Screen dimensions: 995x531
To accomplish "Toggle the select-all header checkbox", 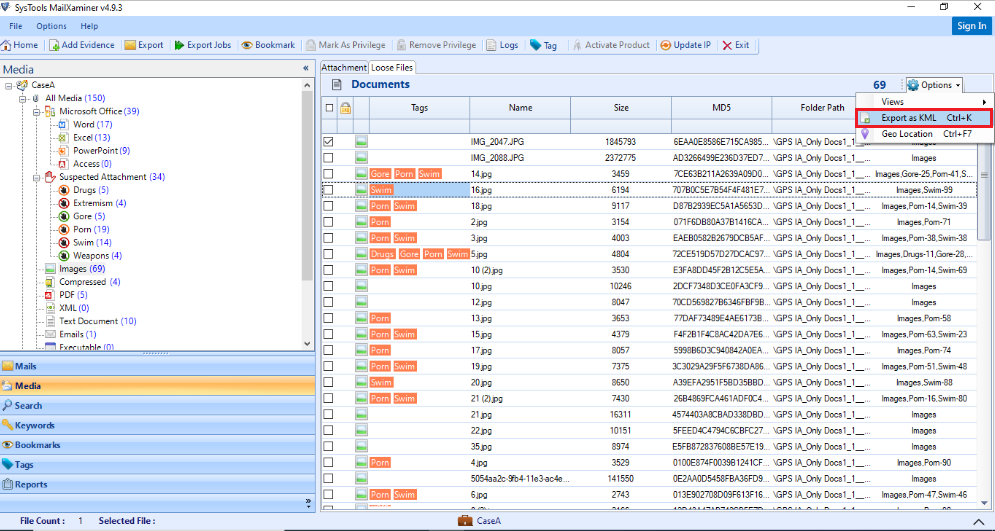I will [329, 108].
